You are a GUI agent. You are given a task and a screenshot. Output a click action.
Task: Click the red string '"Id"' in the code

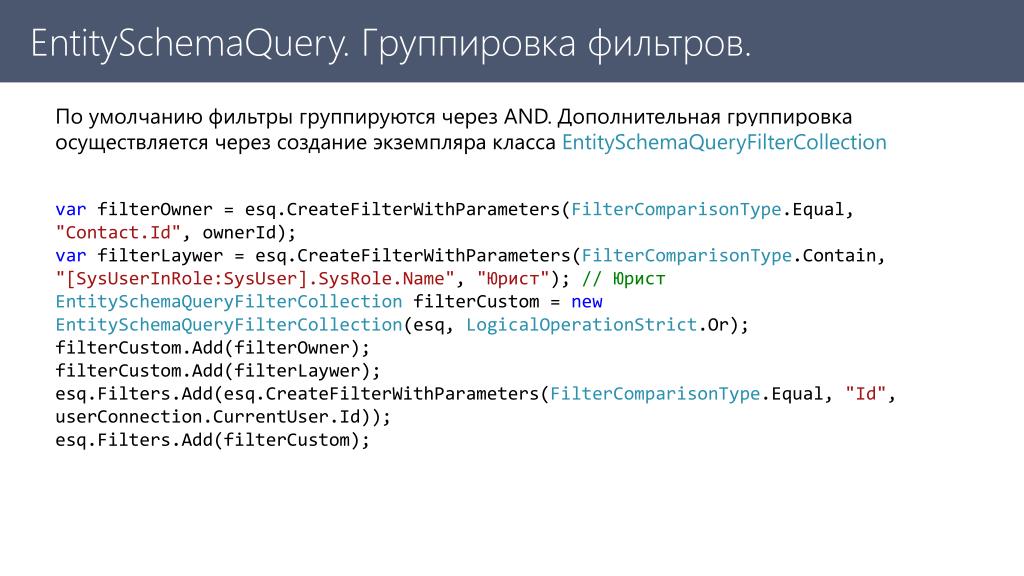coord(865,394)
